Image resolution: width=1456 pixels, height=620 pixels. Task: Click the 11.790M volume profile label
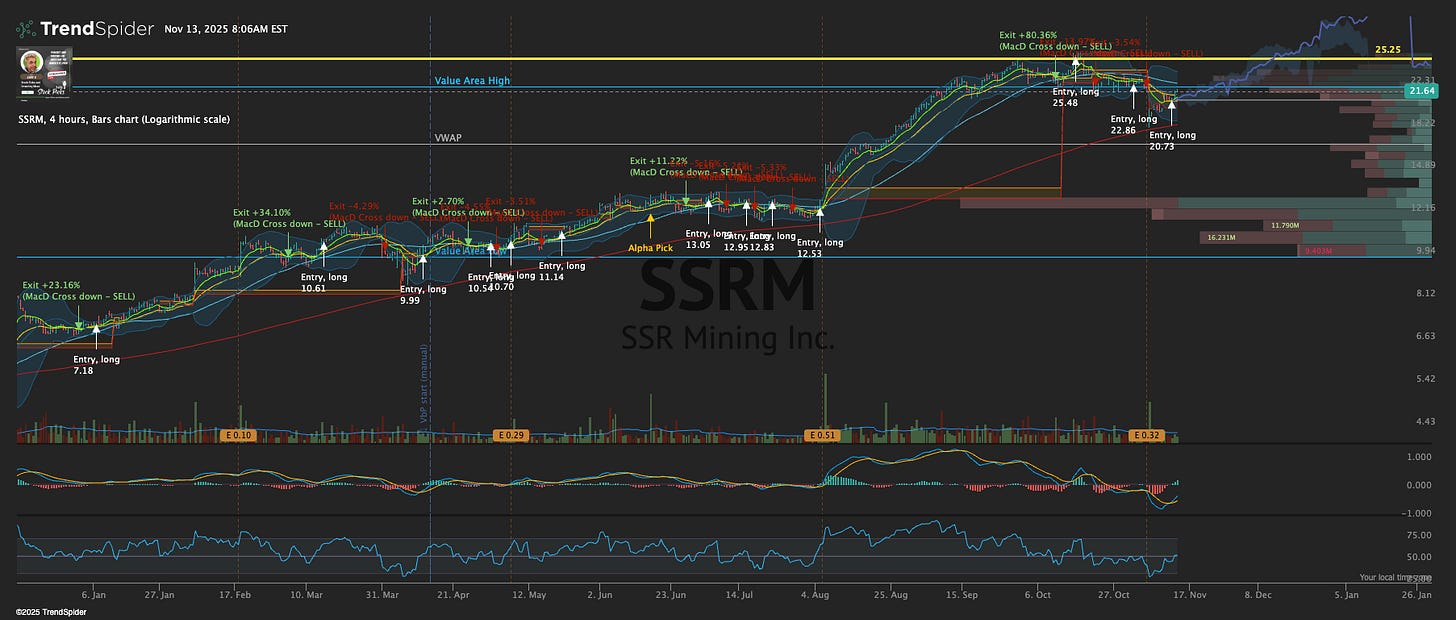coord(1285,226)
